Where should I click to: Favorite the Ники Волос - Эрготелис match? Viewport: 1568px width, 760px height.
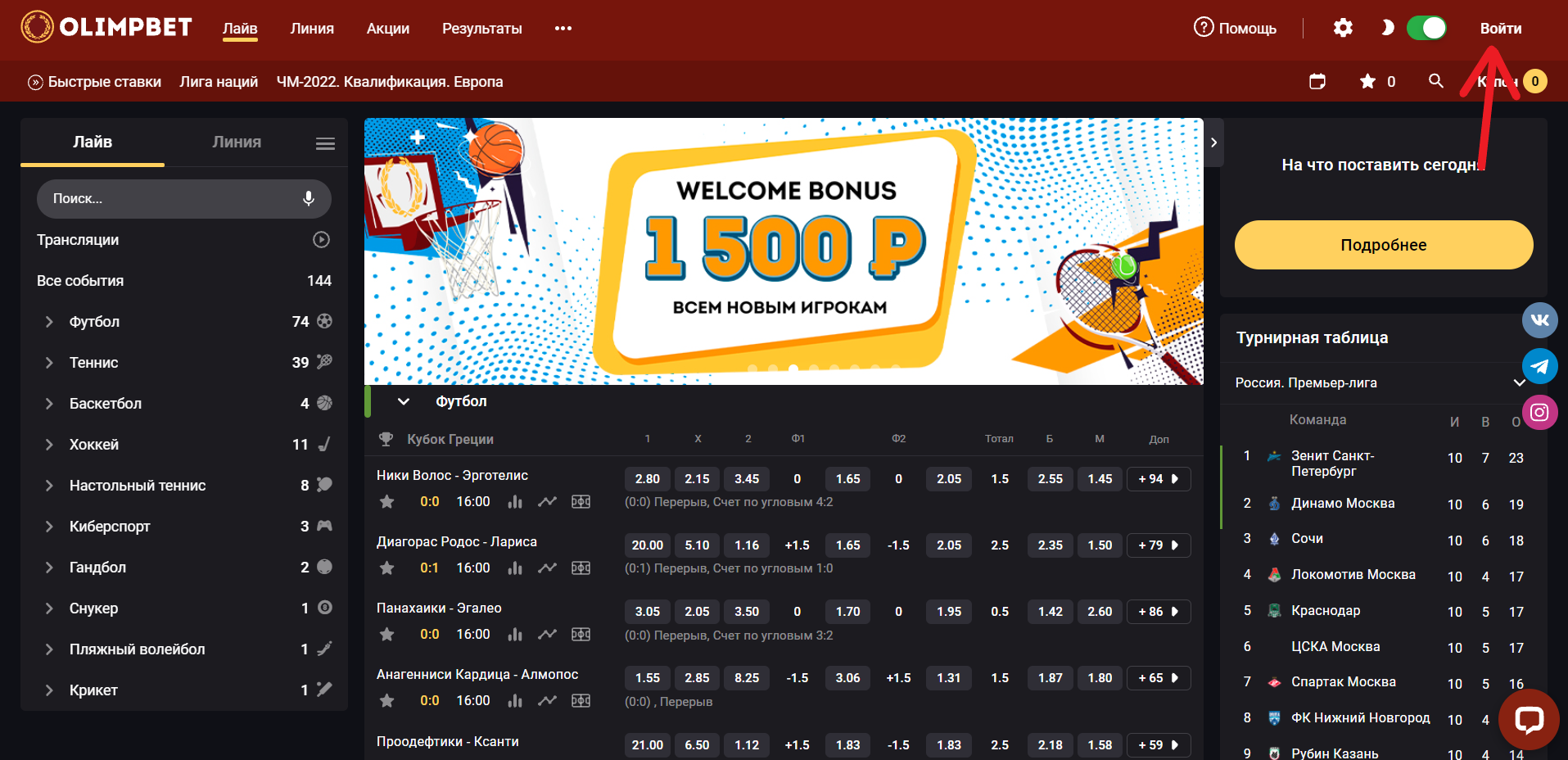(x=387, y=501)
